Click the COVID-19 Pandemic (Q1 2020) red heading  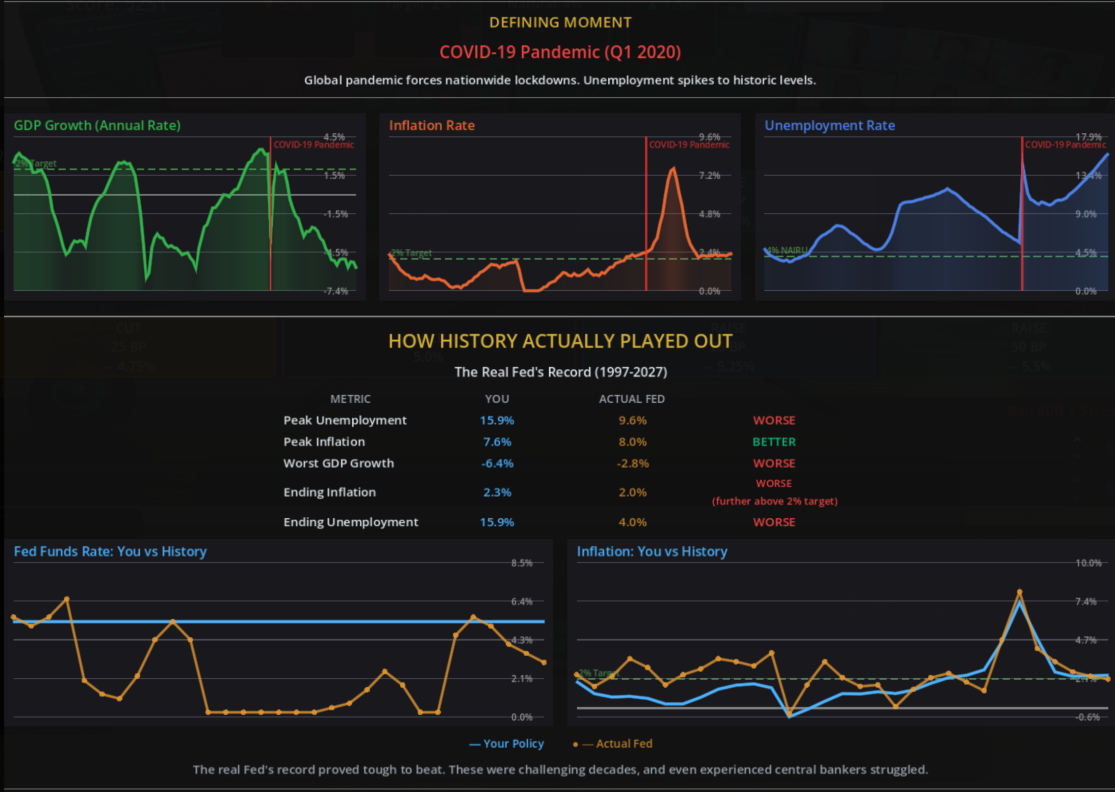[x=560, y=52]
